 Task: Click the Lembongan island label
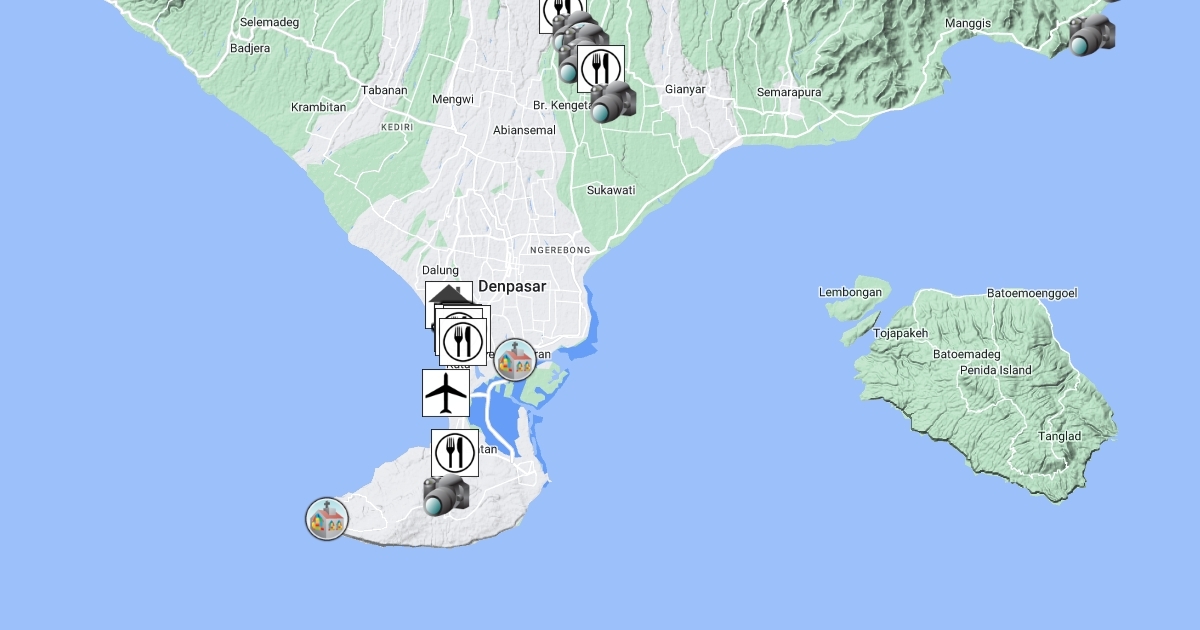(x=850, y=292)
